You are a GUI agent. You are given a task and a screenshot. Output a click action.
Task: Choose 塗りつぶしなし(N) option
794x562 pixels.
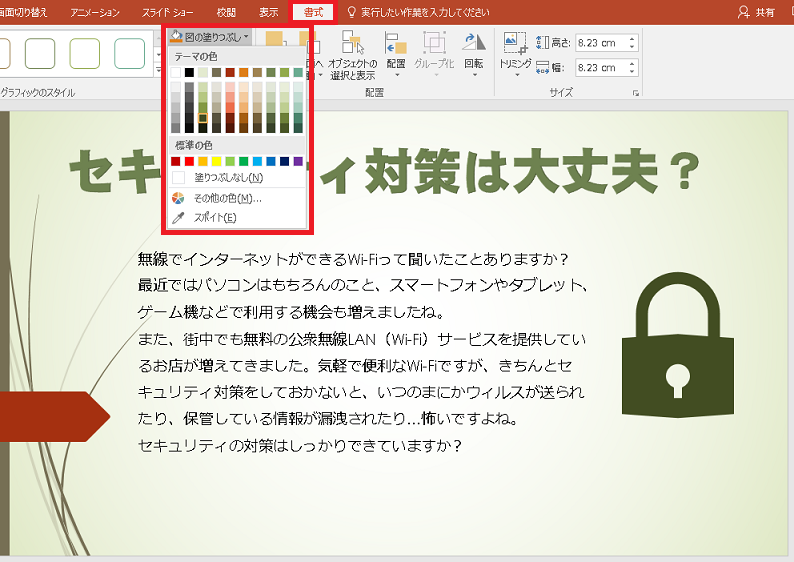pyautogui.click(x=238, y=178)
